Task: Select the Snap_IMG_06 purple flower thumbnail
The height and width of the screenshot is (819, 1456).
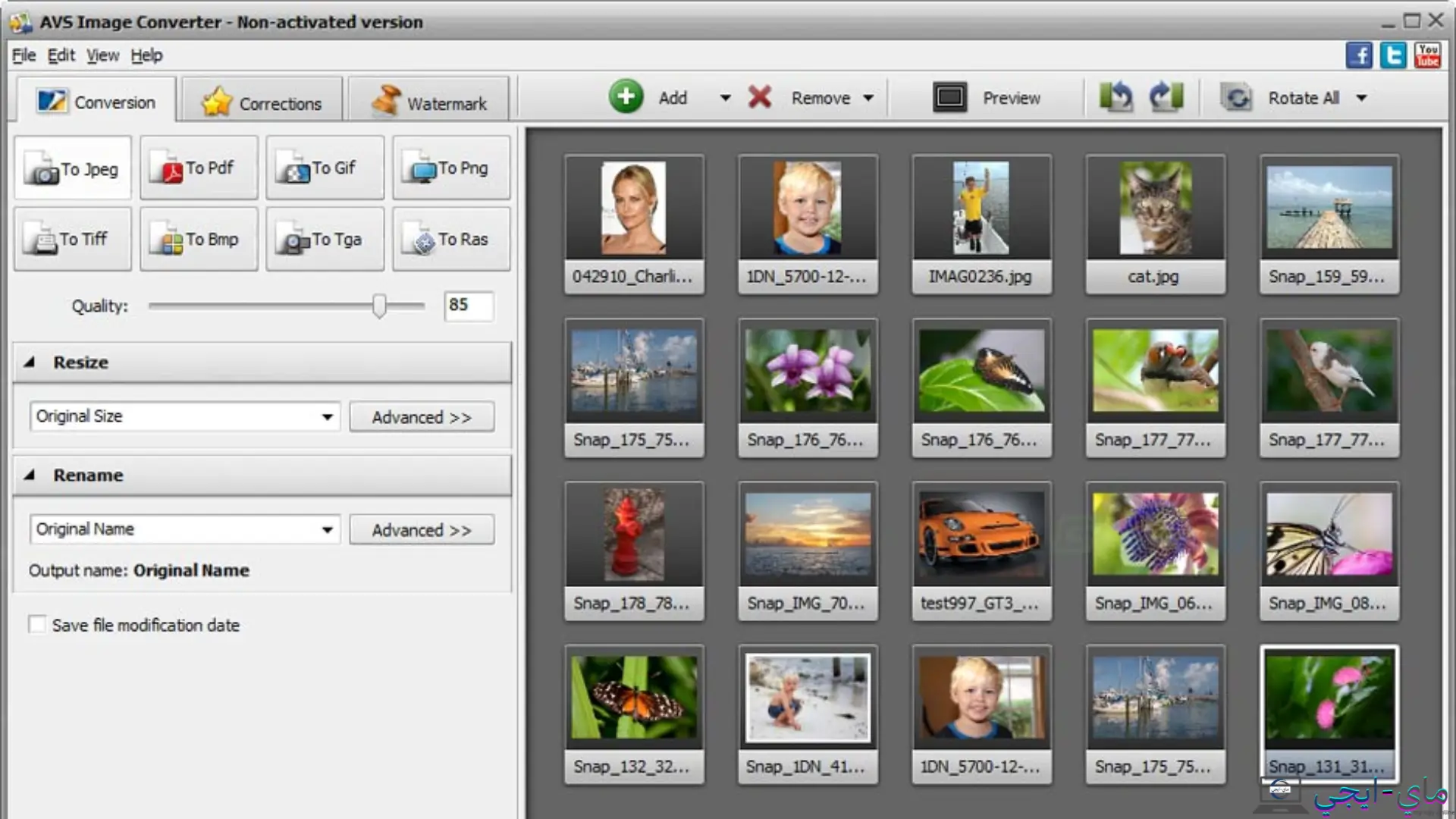Action: click(1155, 551)
